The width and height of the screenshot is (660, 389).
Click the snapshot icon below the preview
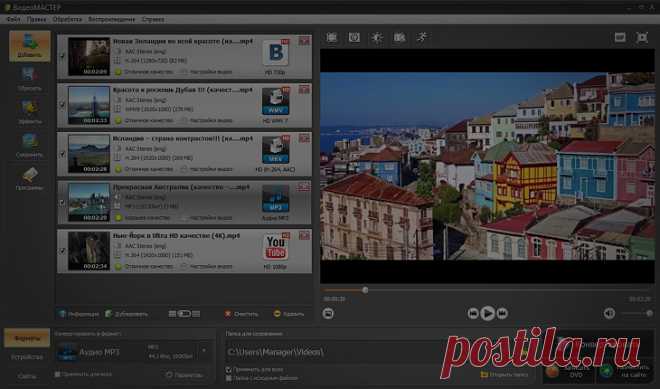coord(328,313)
